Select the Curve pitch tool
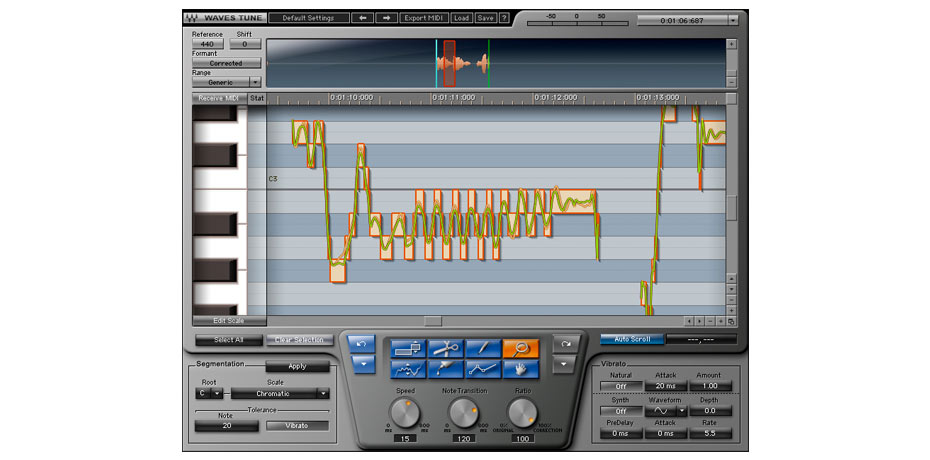930x460 pixels. pyautogui.click(x=408, y=370)
